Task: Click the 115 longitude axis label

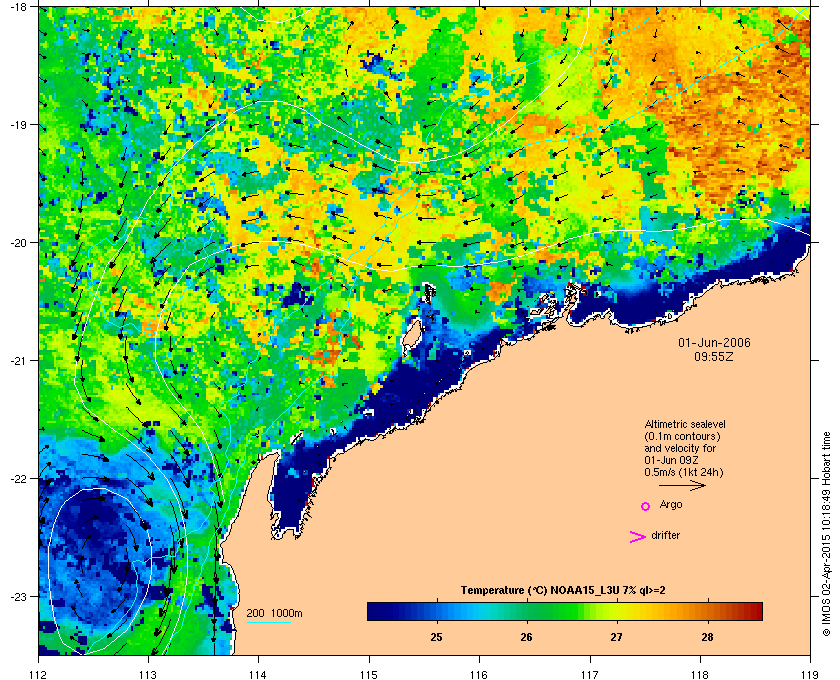Action: tap(369, 675)
